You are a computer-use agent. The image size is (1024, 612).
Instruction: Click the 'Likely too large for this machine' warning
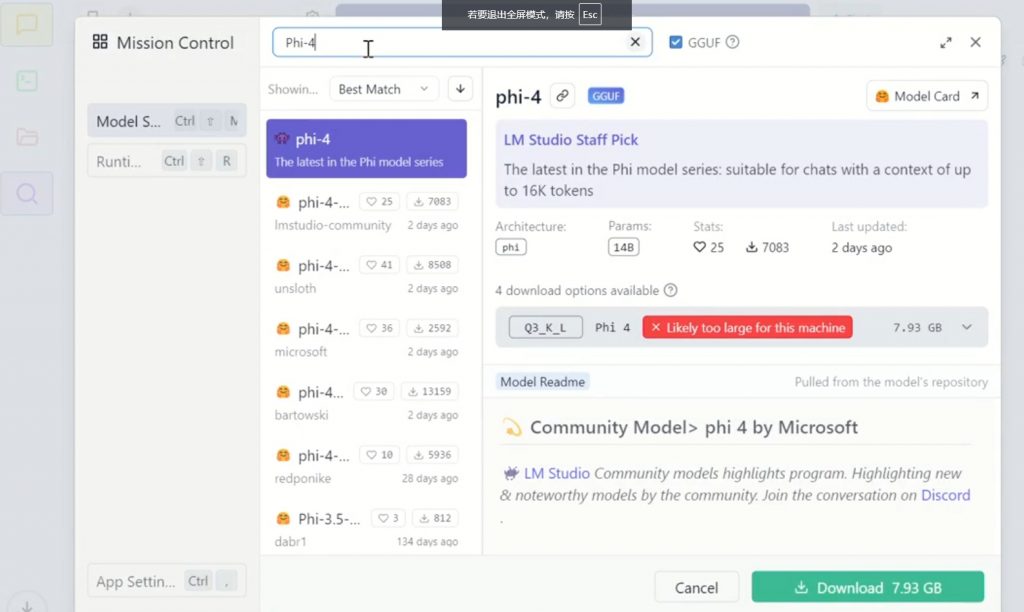[748, 327]
